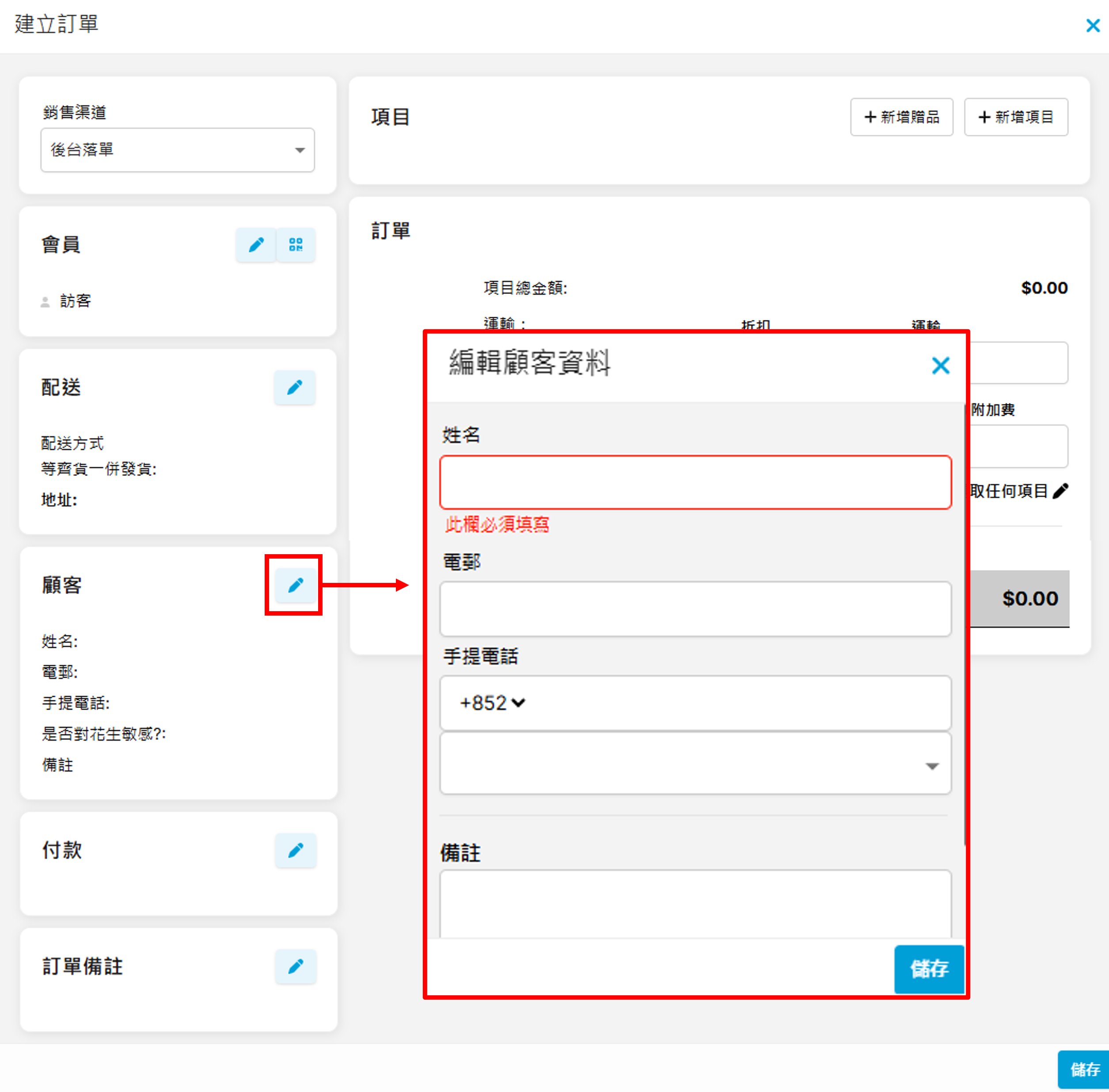Edit delivery (配送) details with pencil icon
Image resolution: width=1109 pixels, height=1092 pixels.
click(295, 388)
